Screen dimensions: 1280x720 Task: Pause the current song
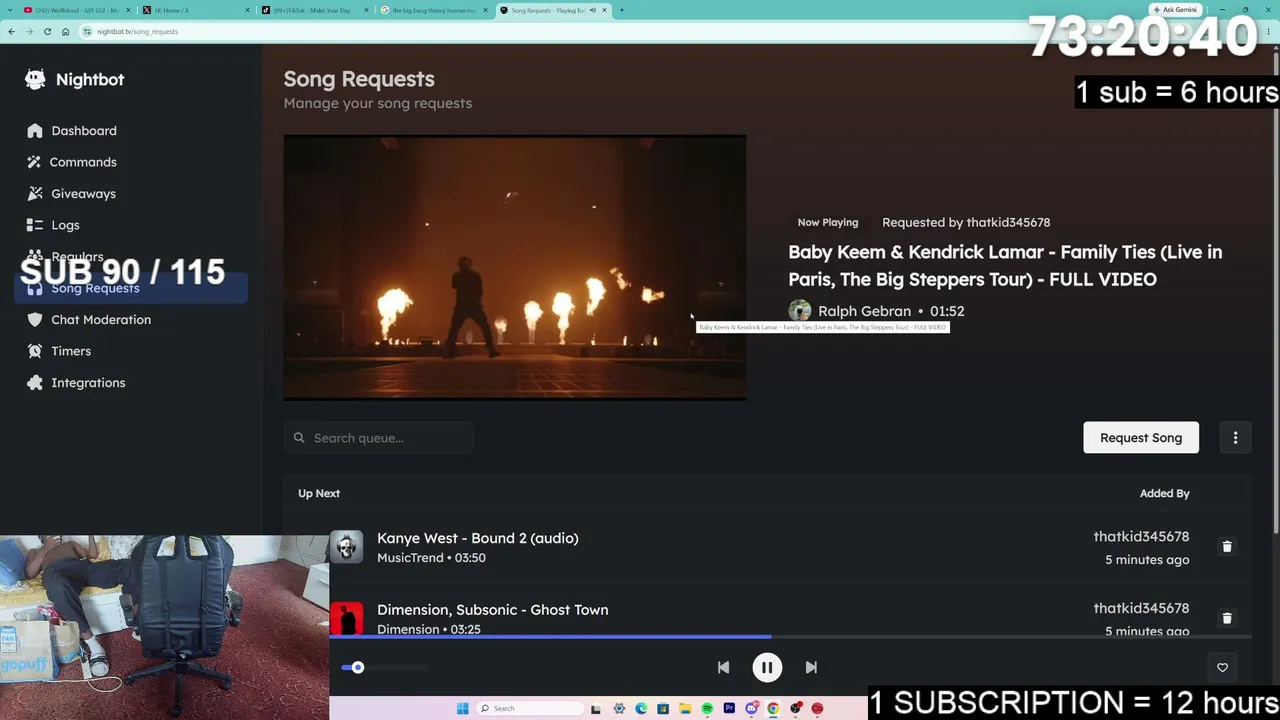tap(767, 668)
